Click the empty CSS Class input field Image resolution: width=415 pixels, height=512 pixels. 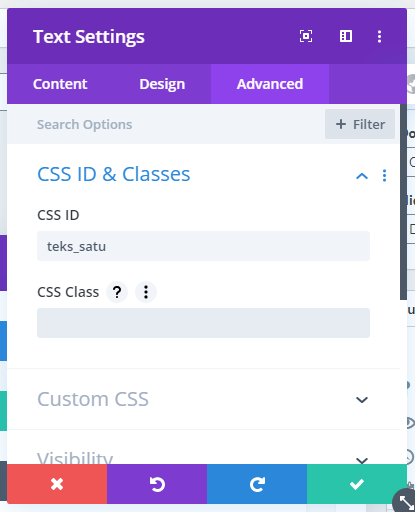(x=203, y=323)
